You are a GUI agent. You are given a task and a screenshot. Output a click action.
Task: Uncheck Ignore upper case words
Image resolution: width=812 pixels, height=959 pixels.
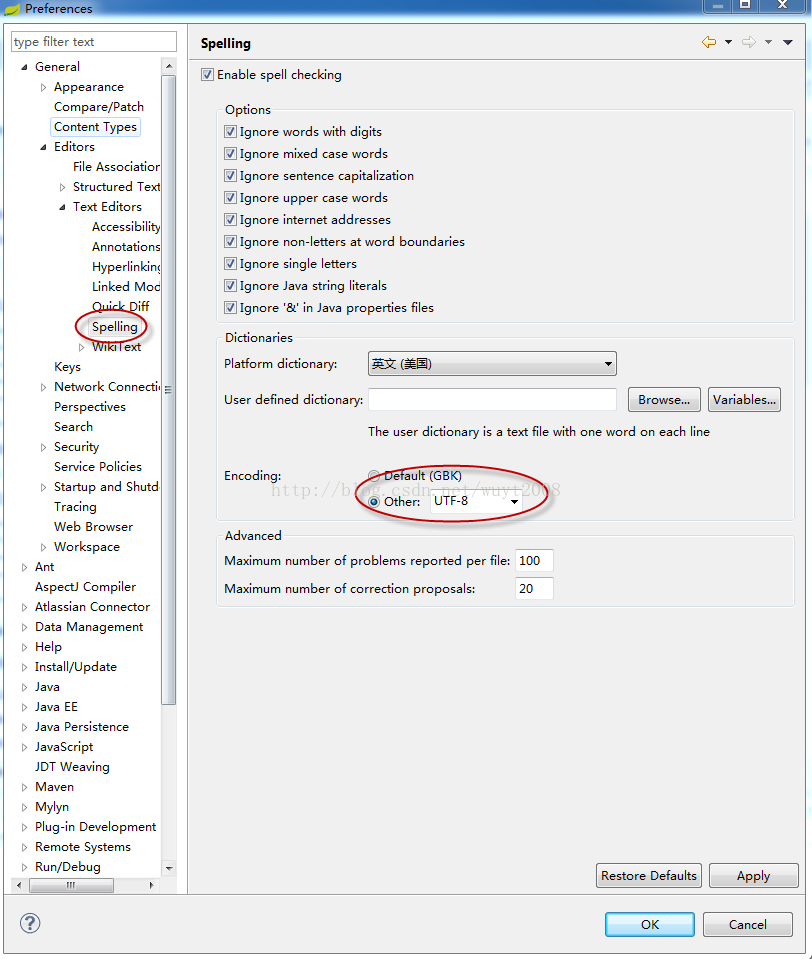231,198
